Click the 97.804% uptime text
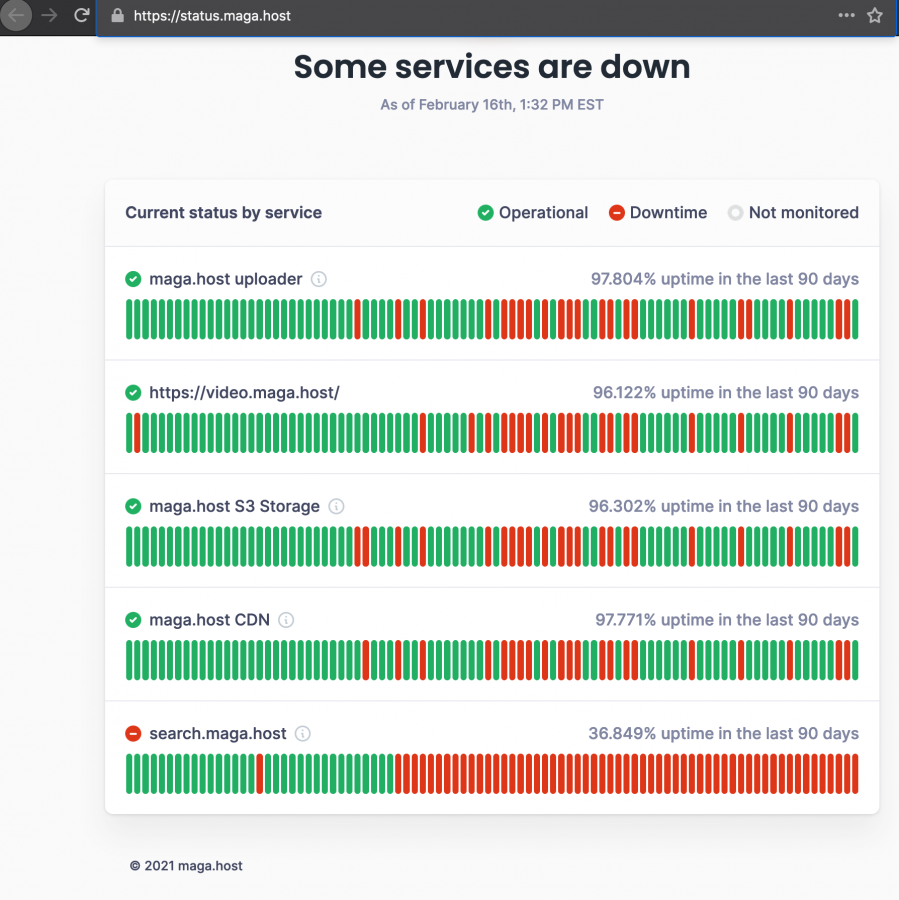 (725, 279)
